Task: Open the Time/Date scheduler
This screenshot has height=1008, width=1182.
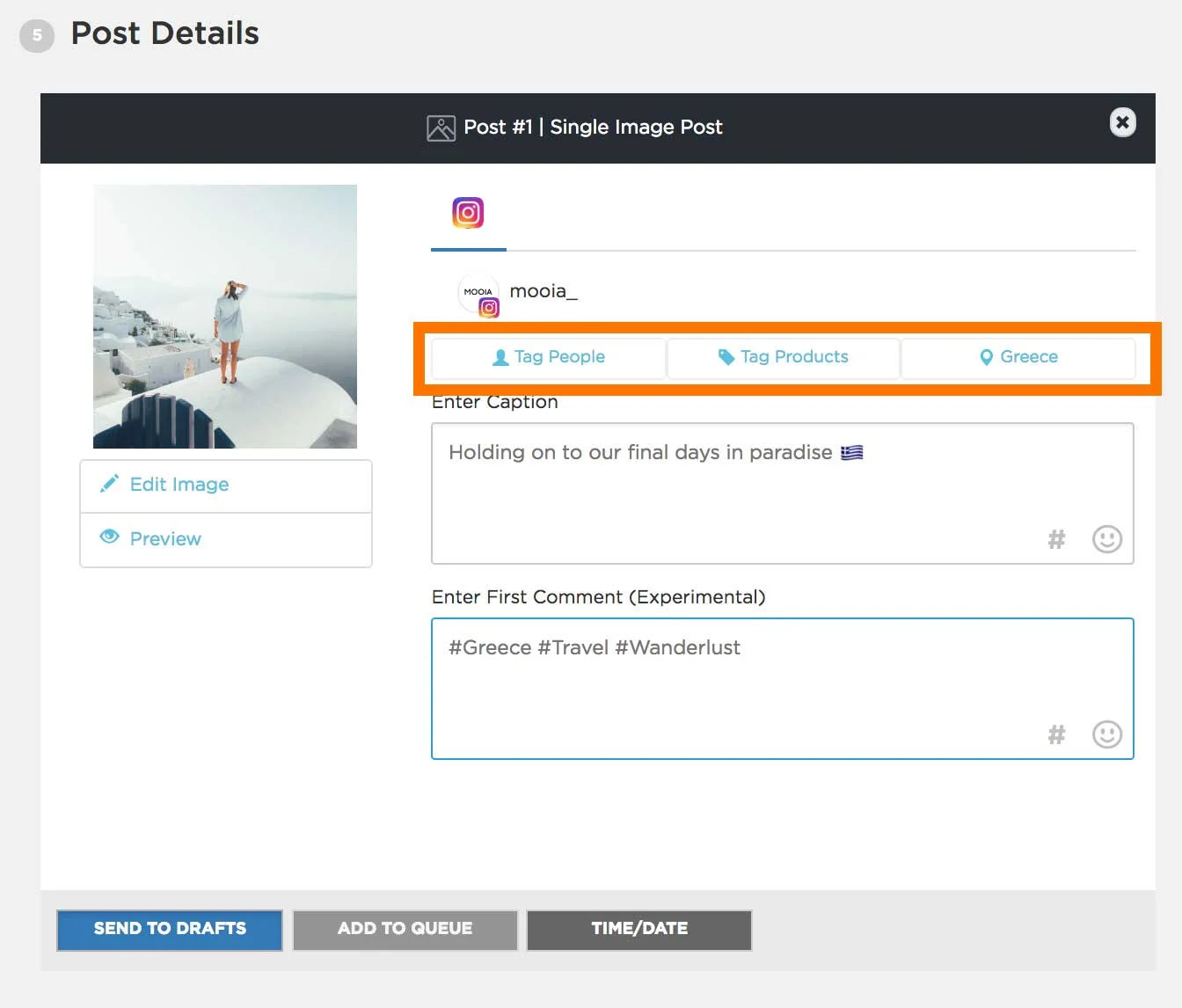Action: (638, 929)
